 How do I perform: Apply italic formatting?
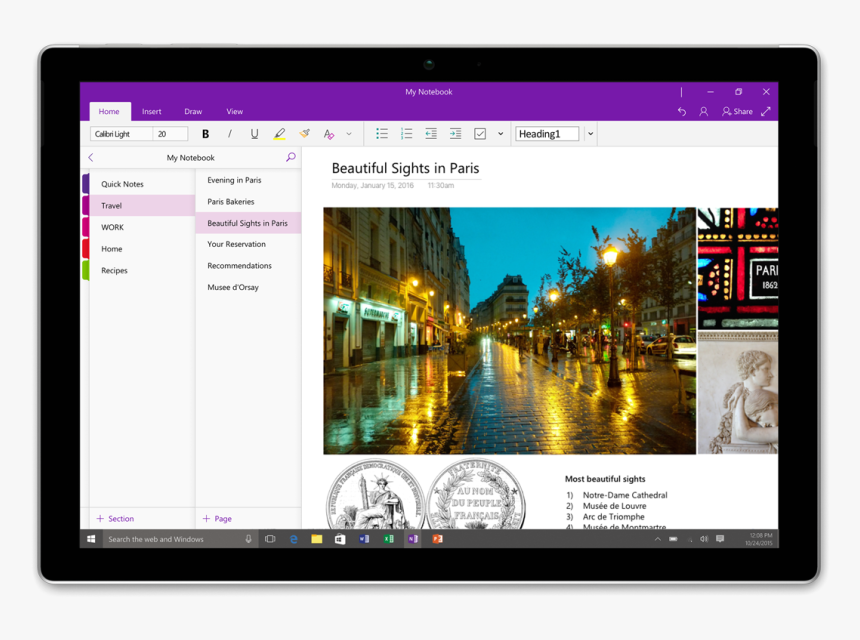tap(229, 133)
